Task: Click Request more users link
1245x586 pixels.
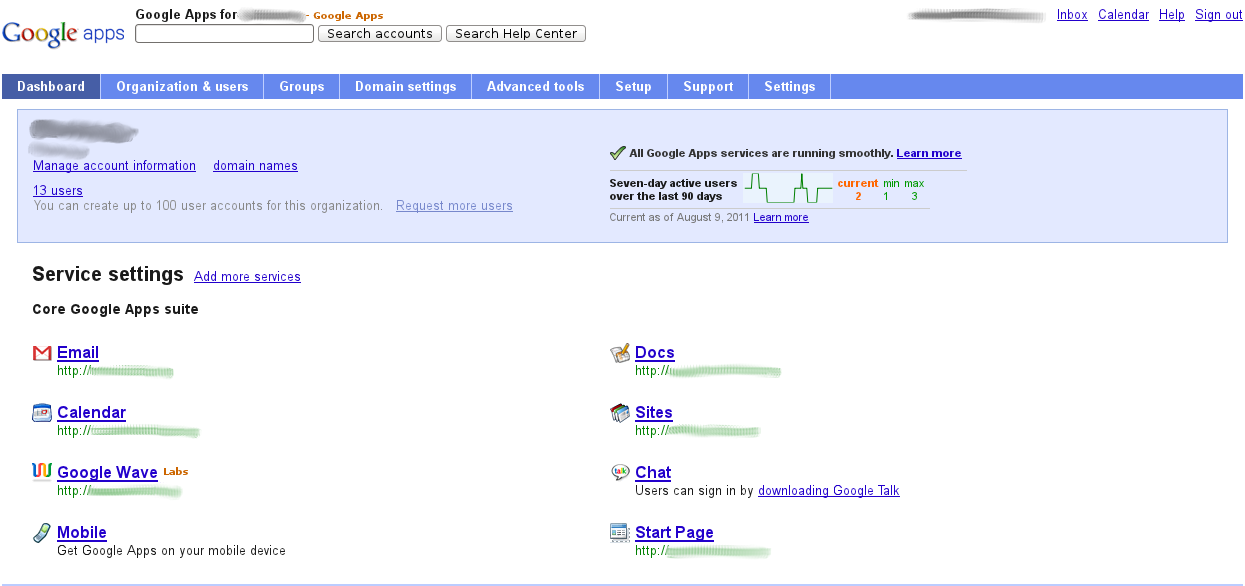Action: 455,206
